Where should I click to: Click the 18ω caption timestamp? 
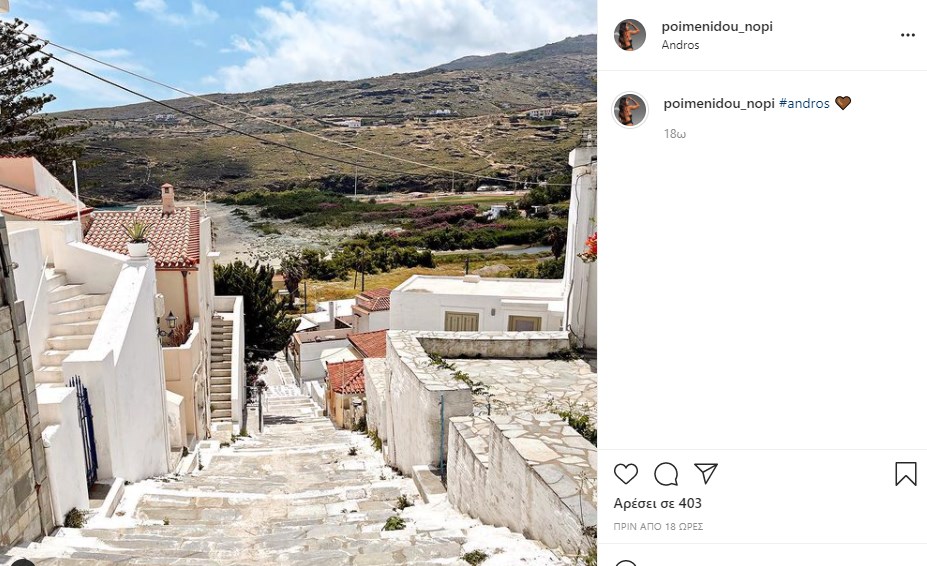click(675, 134)
